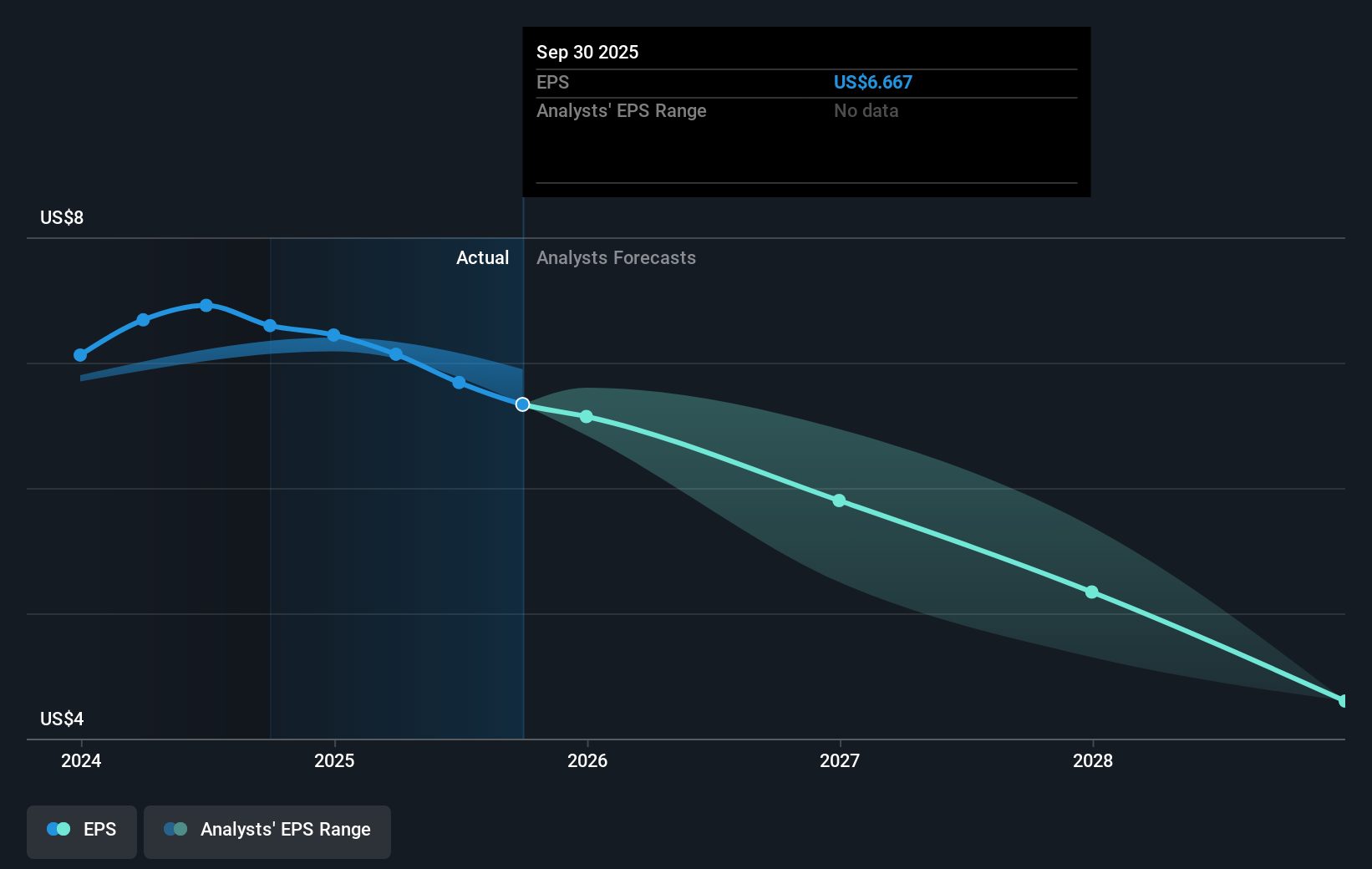This screenshot has width=1372, height=869.
Task: Click the US$6.667 EPS value in tooltip
Action: (x=872, y=82)
